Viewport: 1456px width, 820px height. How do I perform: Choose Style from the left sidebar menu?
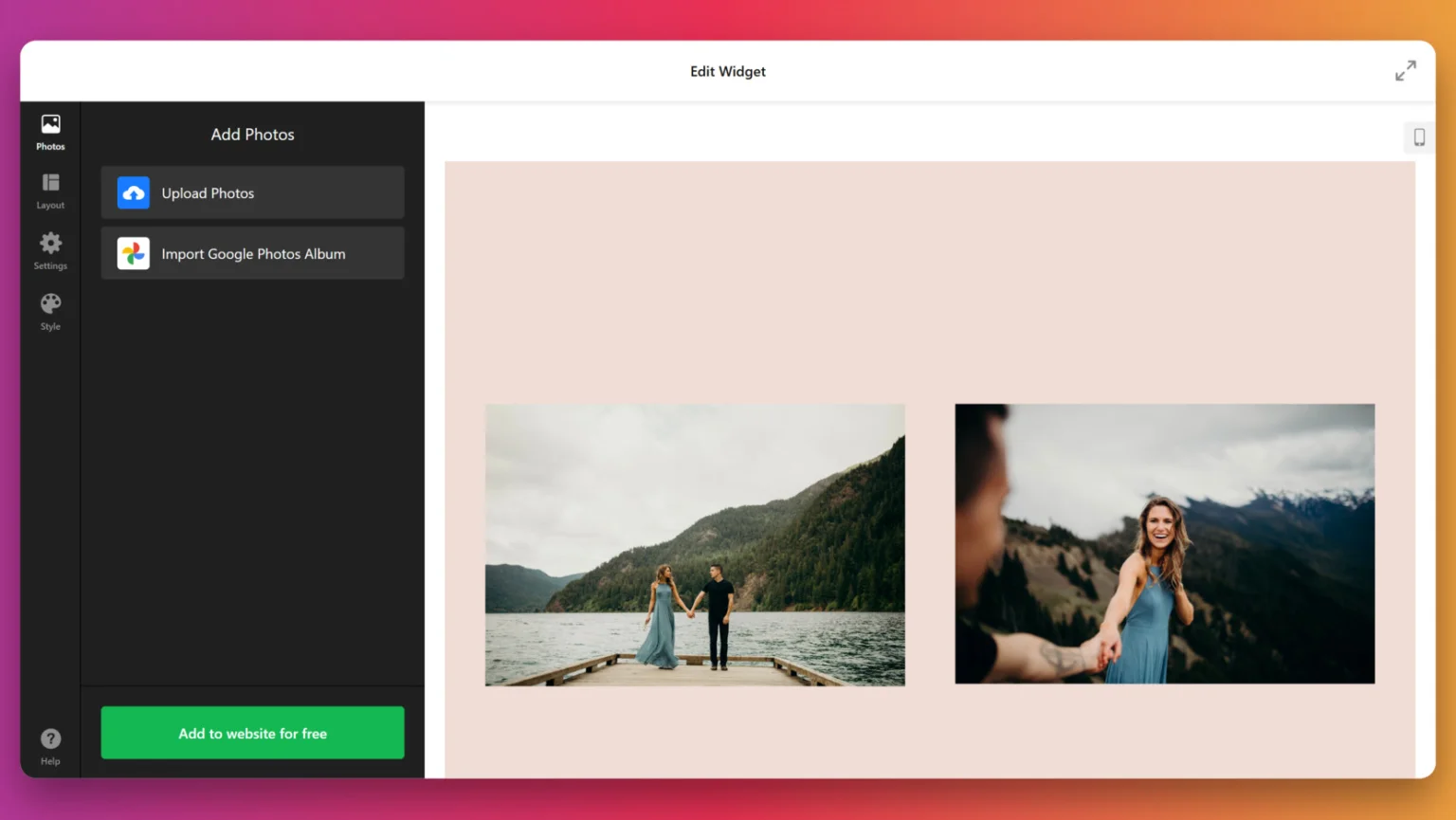(x=50, y=325)
